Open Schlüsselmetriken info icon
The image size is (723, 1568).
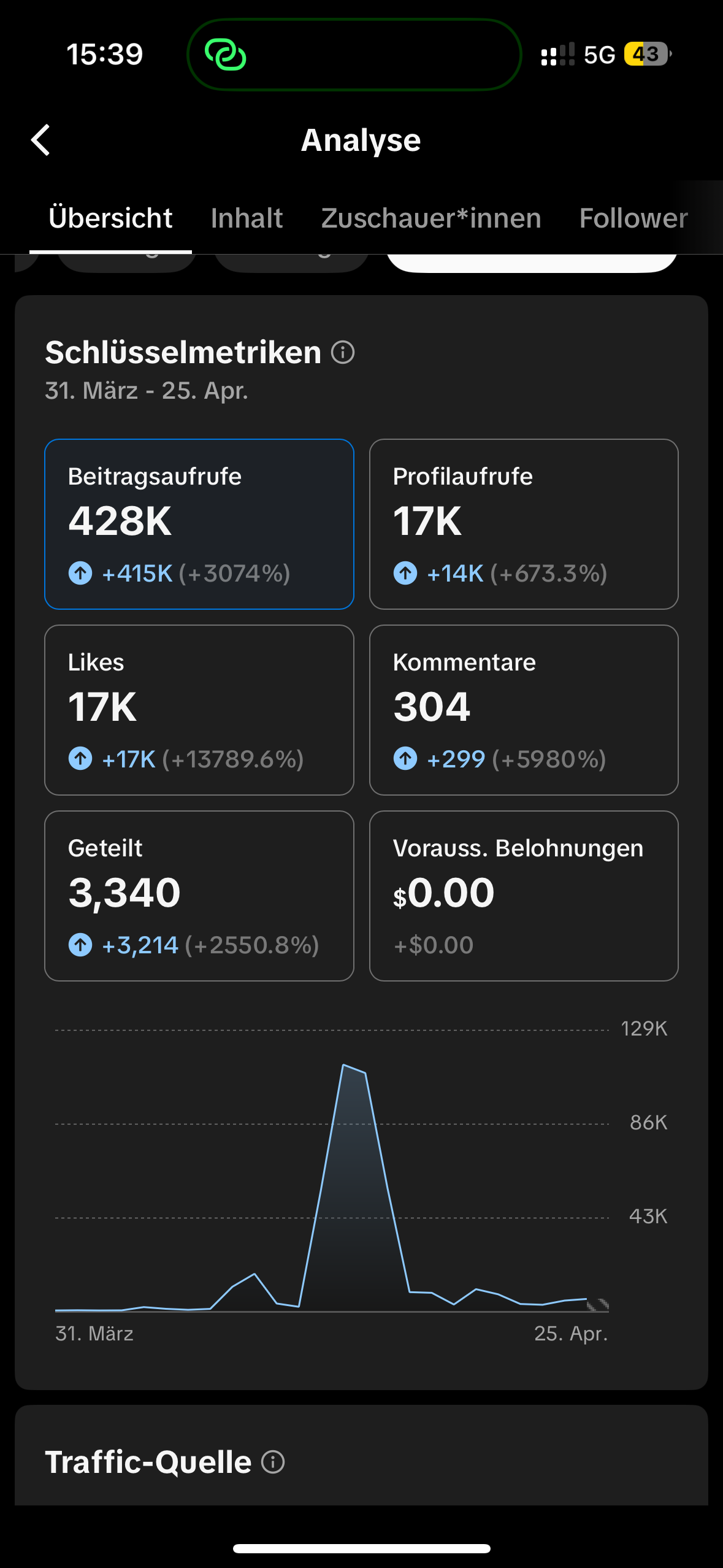343,353
